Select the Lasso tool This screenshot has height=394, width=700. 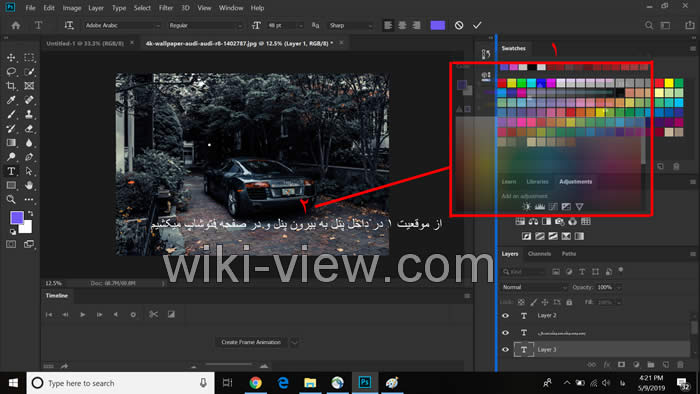click(x=11, y=72)
